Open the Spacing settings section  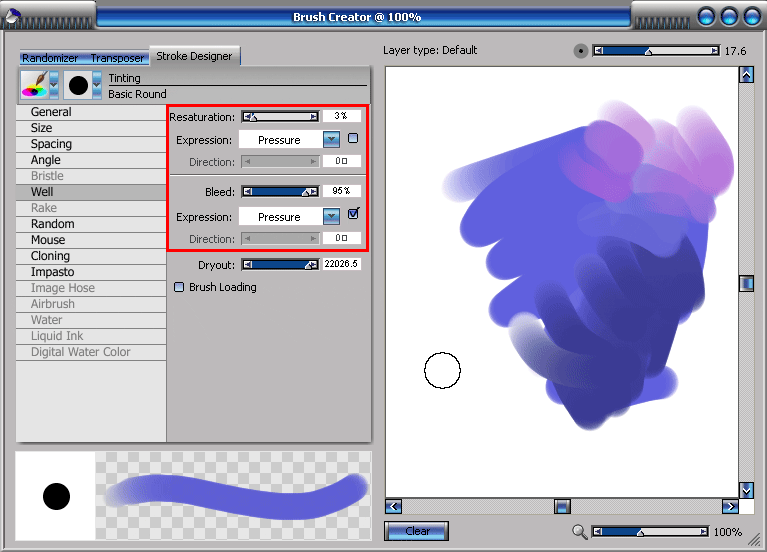(x=91, y=144)
